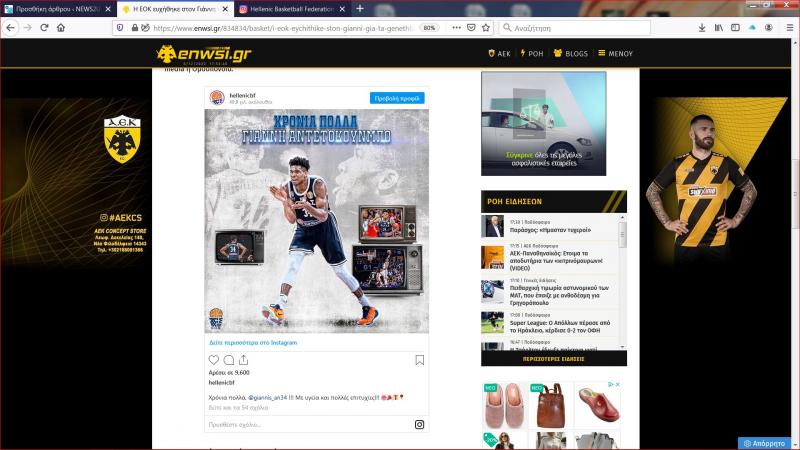
Task: Share the Instagram post
Action: [x=243, y=360]
